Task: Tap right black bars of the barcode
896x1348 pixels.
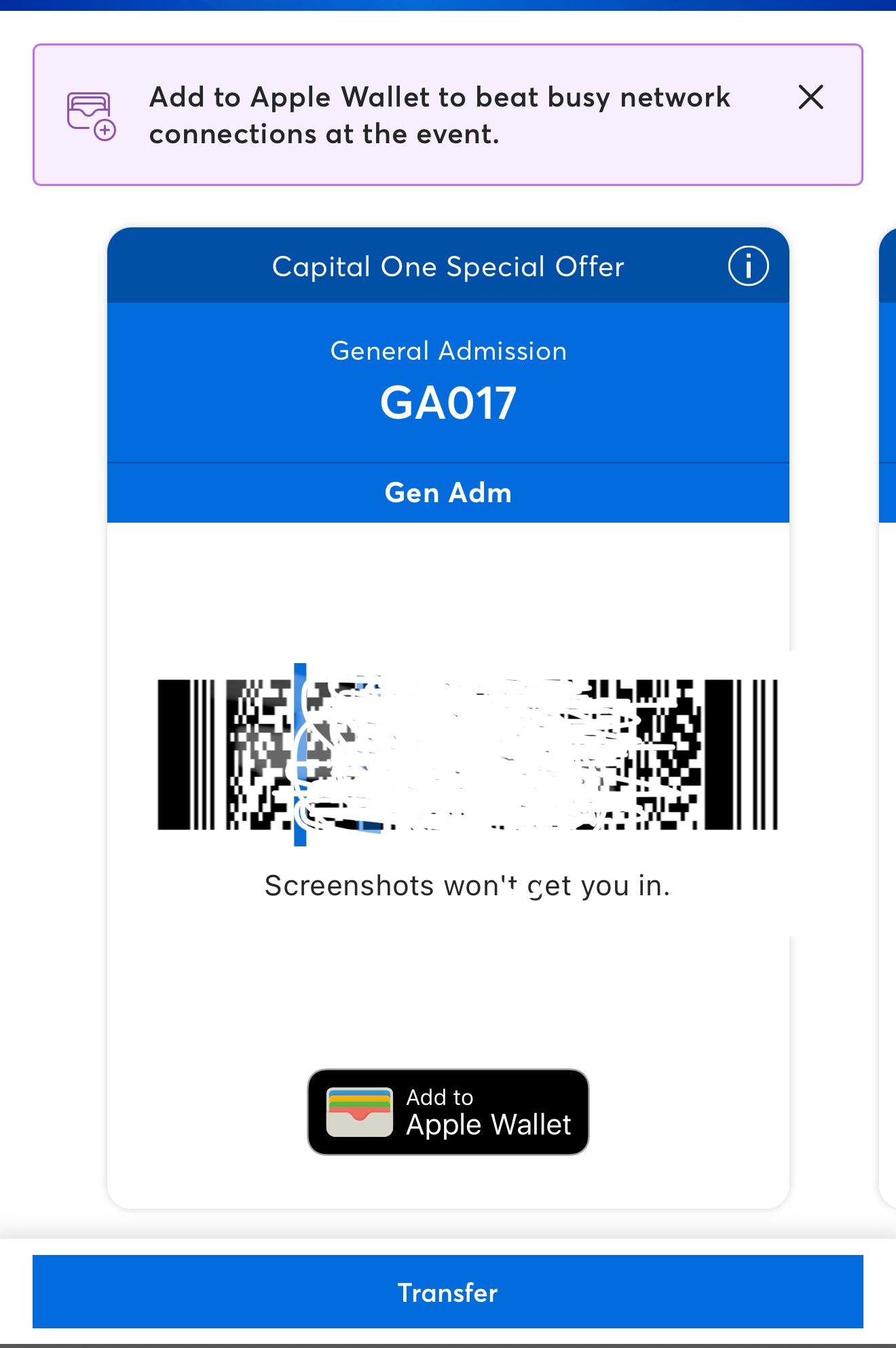Action: coord(741,755)
